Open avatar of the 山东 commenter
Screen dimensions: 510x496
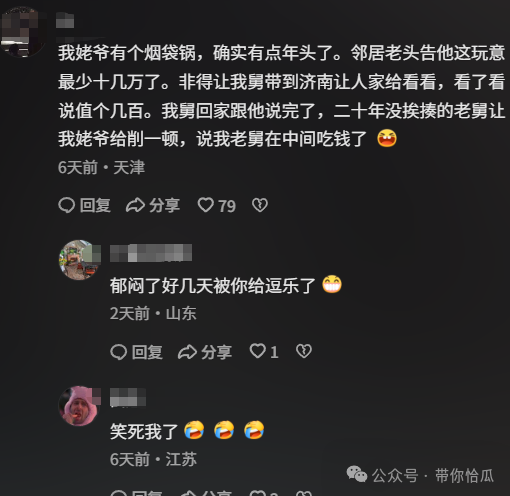(x=79, y=260)
